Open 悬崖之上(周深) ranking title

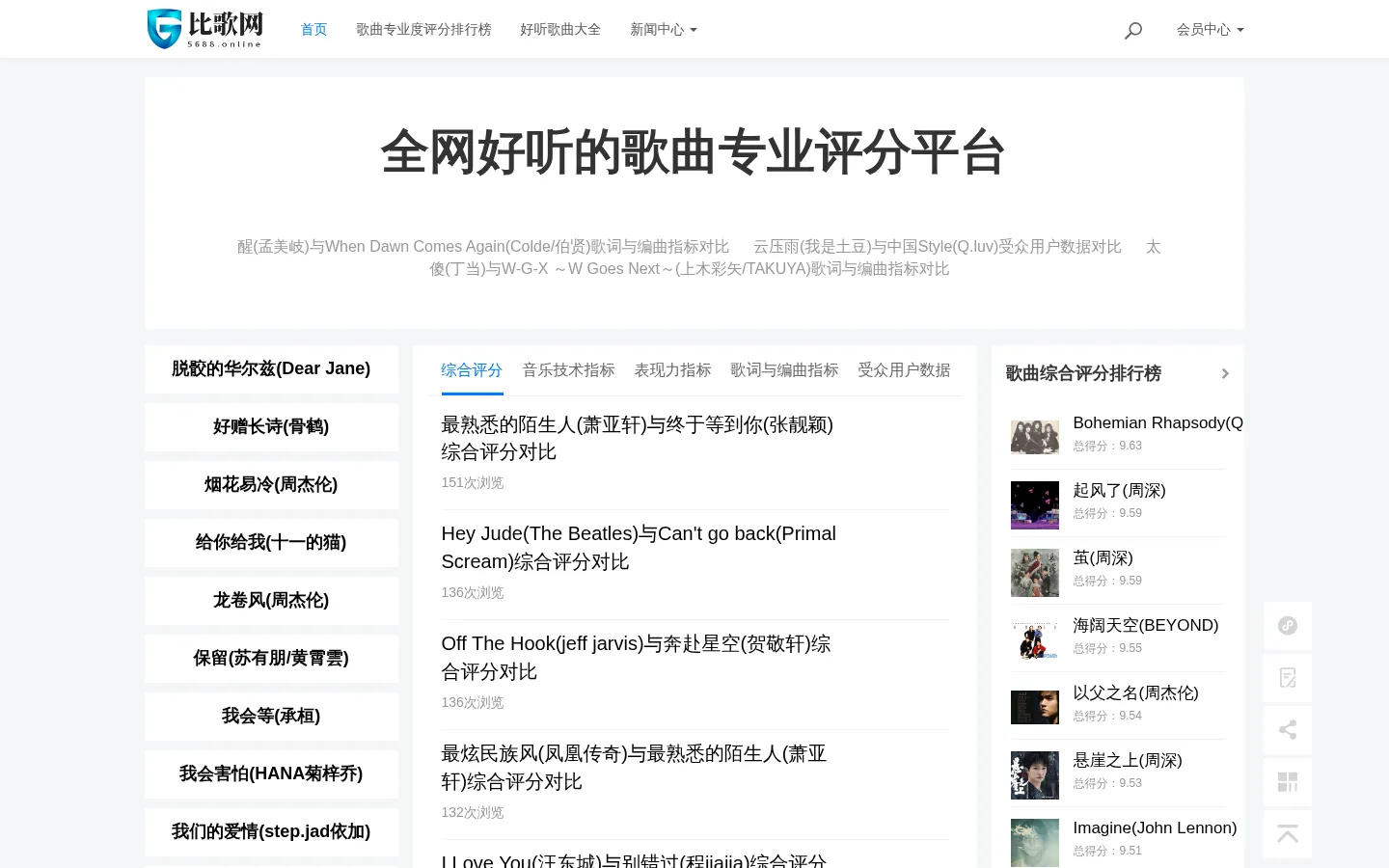tap(1128, 761)
